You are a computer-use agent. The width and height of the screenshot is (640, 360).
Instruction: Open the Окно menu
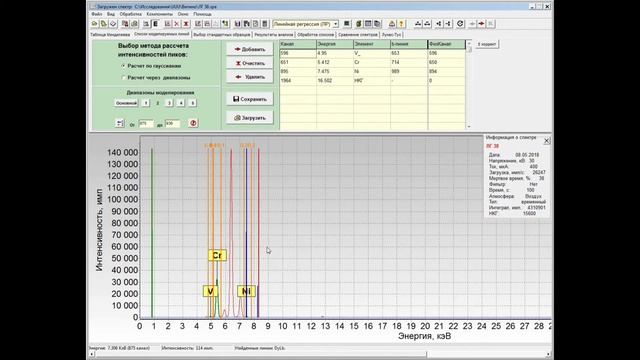(183, 14)
